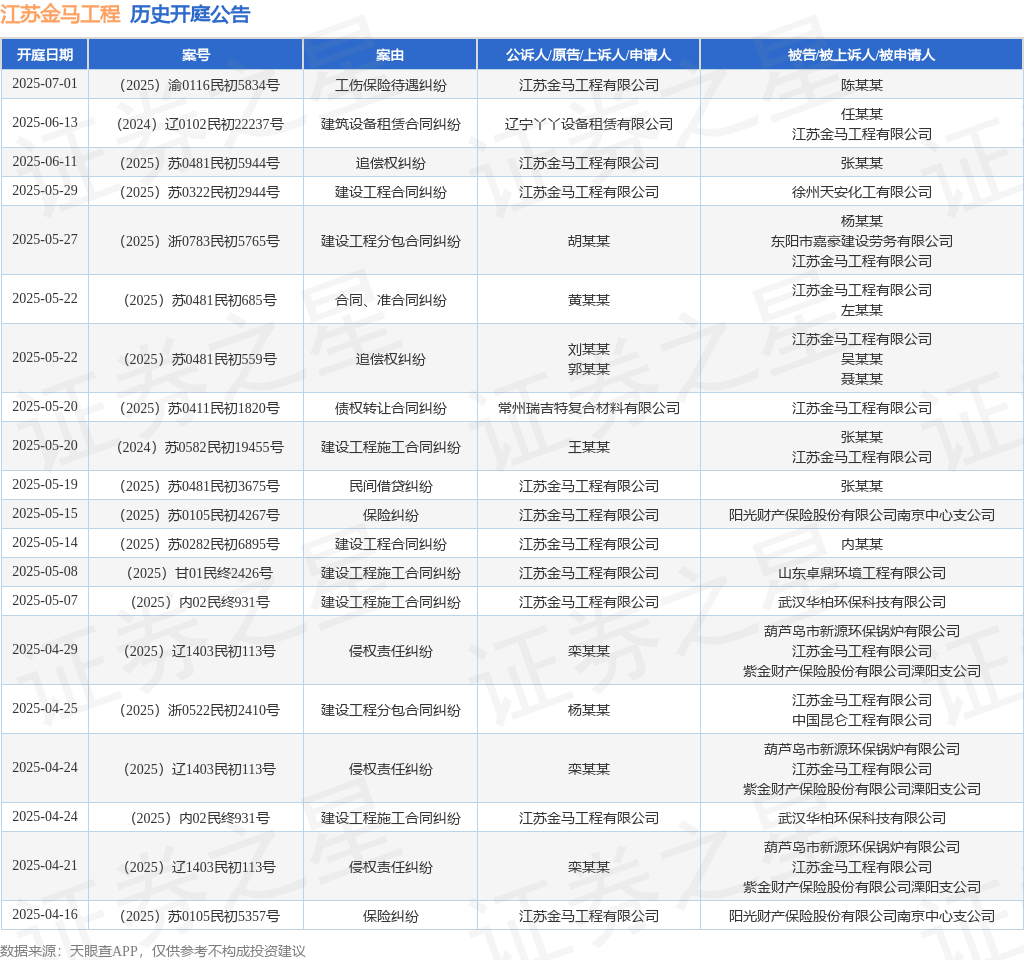1024x960 pixels.
Task: Select date cell 2025-05-07
Action: pyautogui.click(x=44, y=600)
